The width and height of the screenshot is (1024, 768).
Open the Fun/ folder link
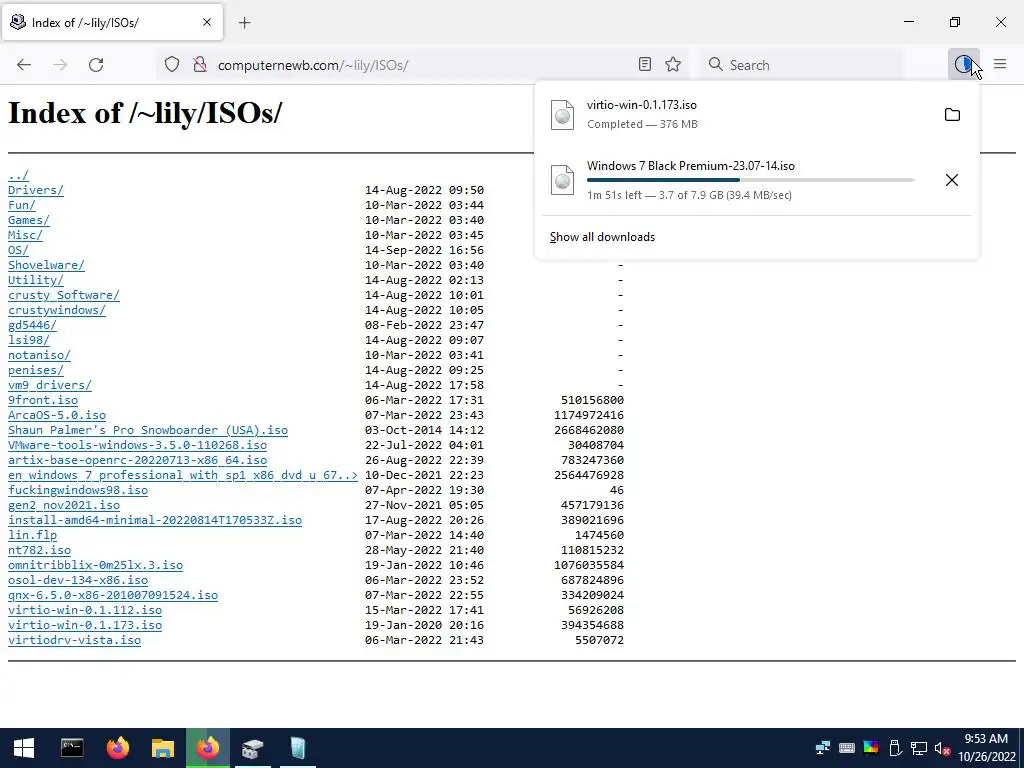tap(22, 205)
